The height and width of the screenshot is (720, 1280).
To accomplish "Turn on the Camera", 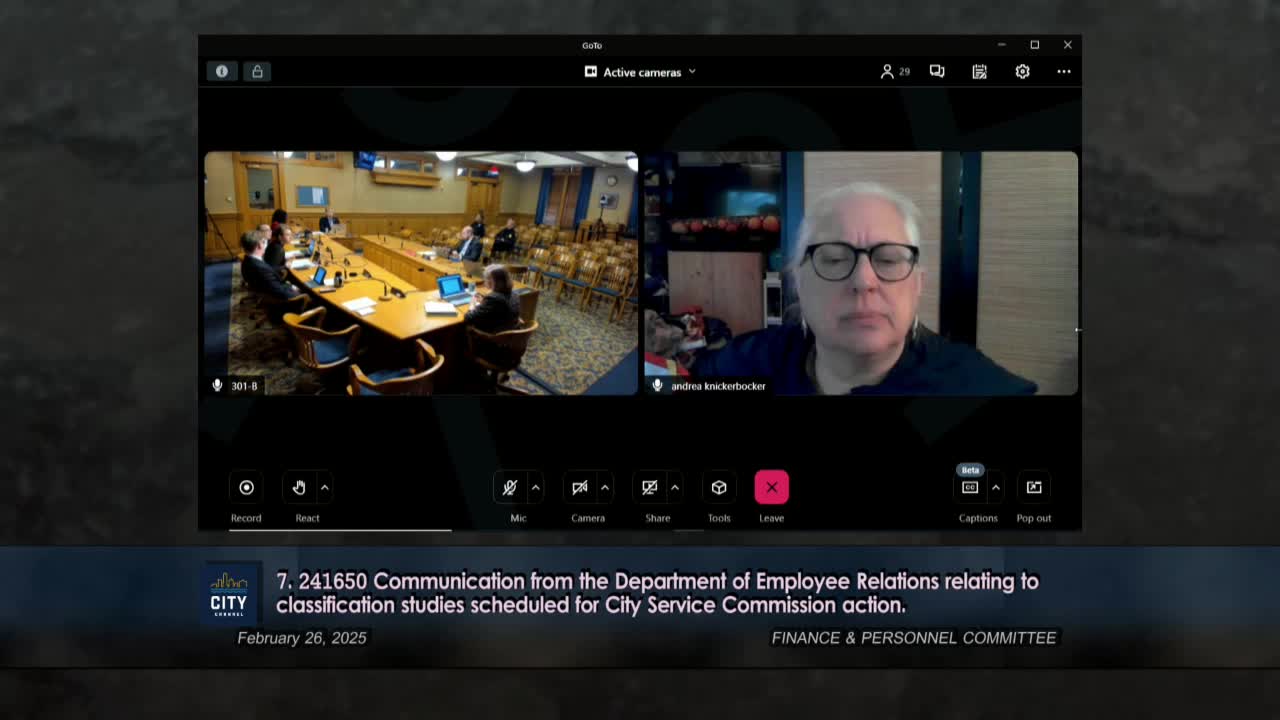I will point(580,488).
